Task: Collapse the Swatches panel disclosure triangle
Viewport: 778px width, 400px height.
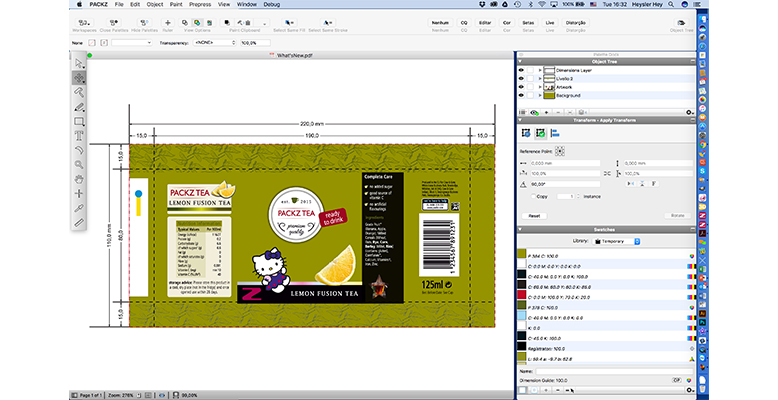Action: pyautogui.click(x=520, y=229)
